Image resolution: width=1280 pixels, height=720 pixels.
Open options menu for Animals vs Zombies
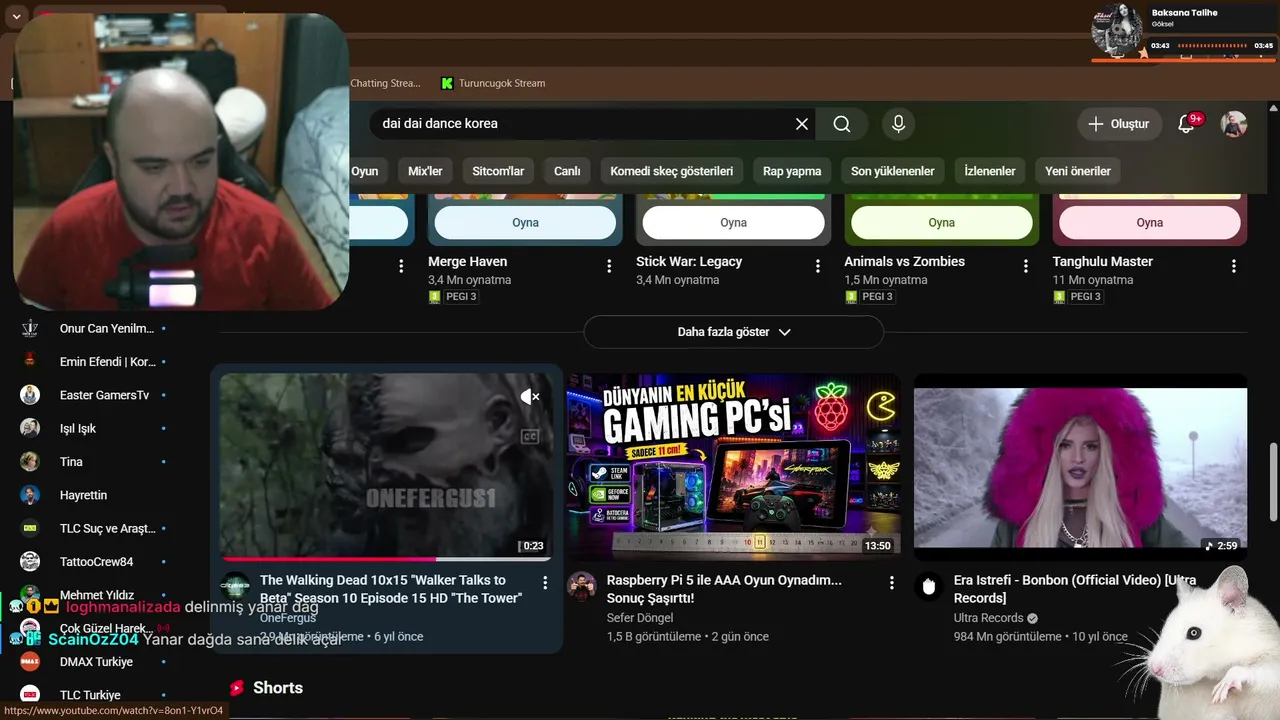coord(1025,266)
